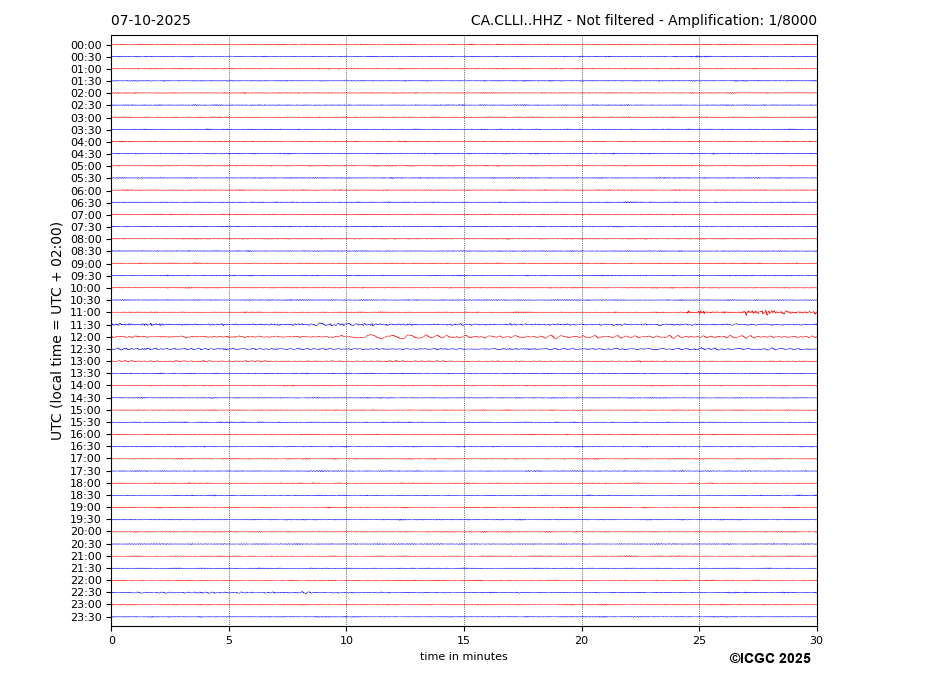Click the 'time in minutes' axis label

pos(463,657)
